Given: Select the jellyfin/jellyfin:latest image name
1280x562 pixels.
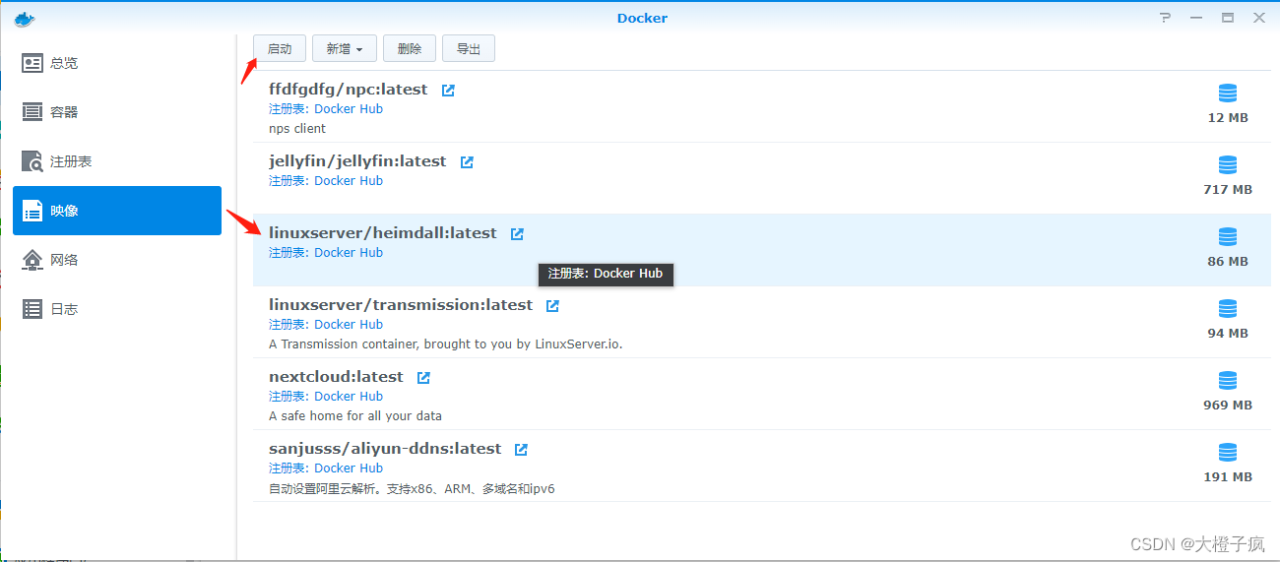Looking at the screenshot, I should pyautogui.click(x=358, y=162).
